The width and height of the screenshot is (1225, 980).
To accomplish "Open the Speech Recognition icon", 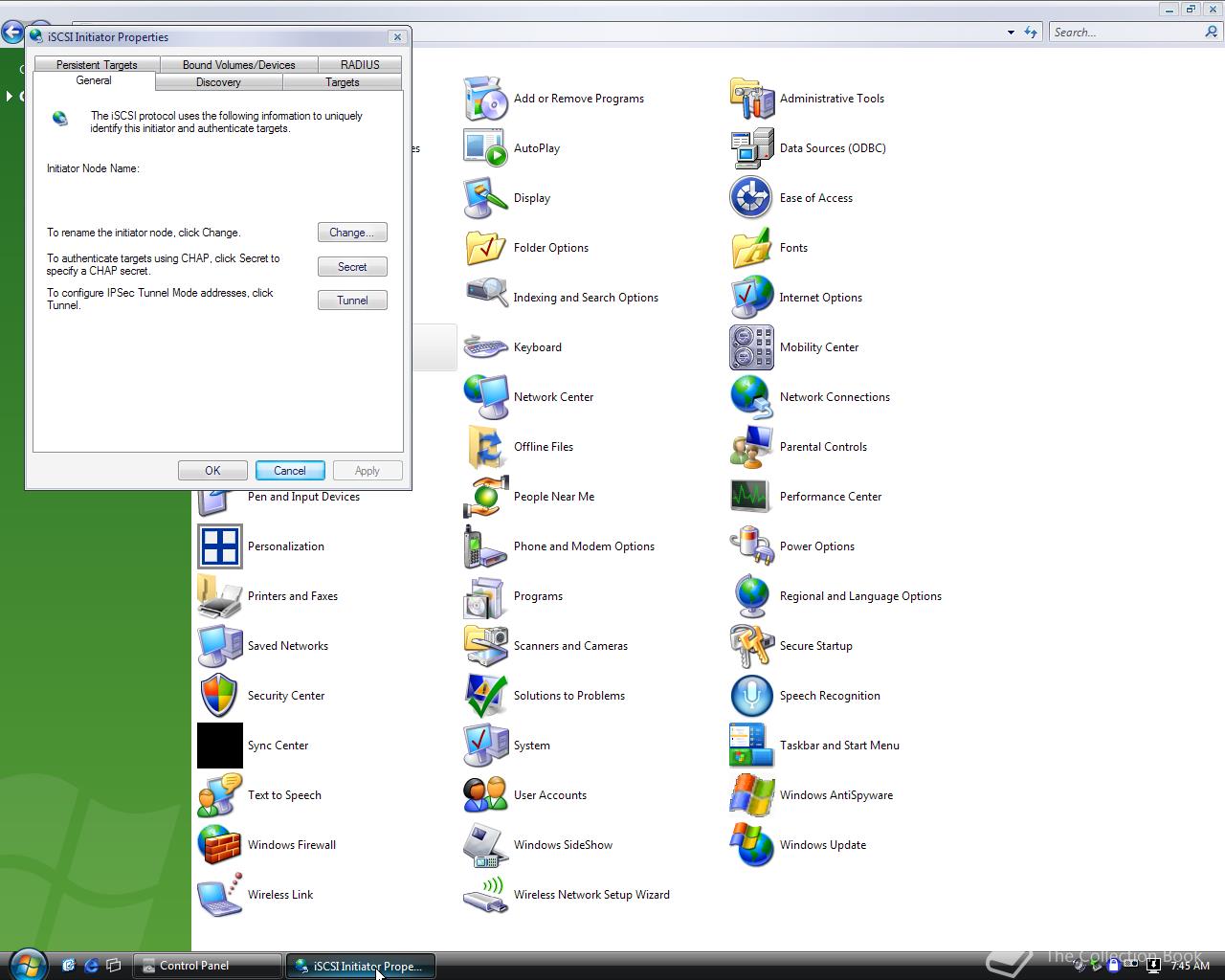I will pos(752,696).
